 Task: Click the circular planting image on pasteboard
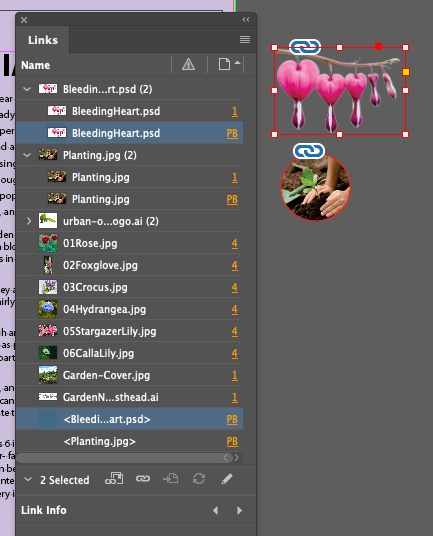tap(315, 187)
